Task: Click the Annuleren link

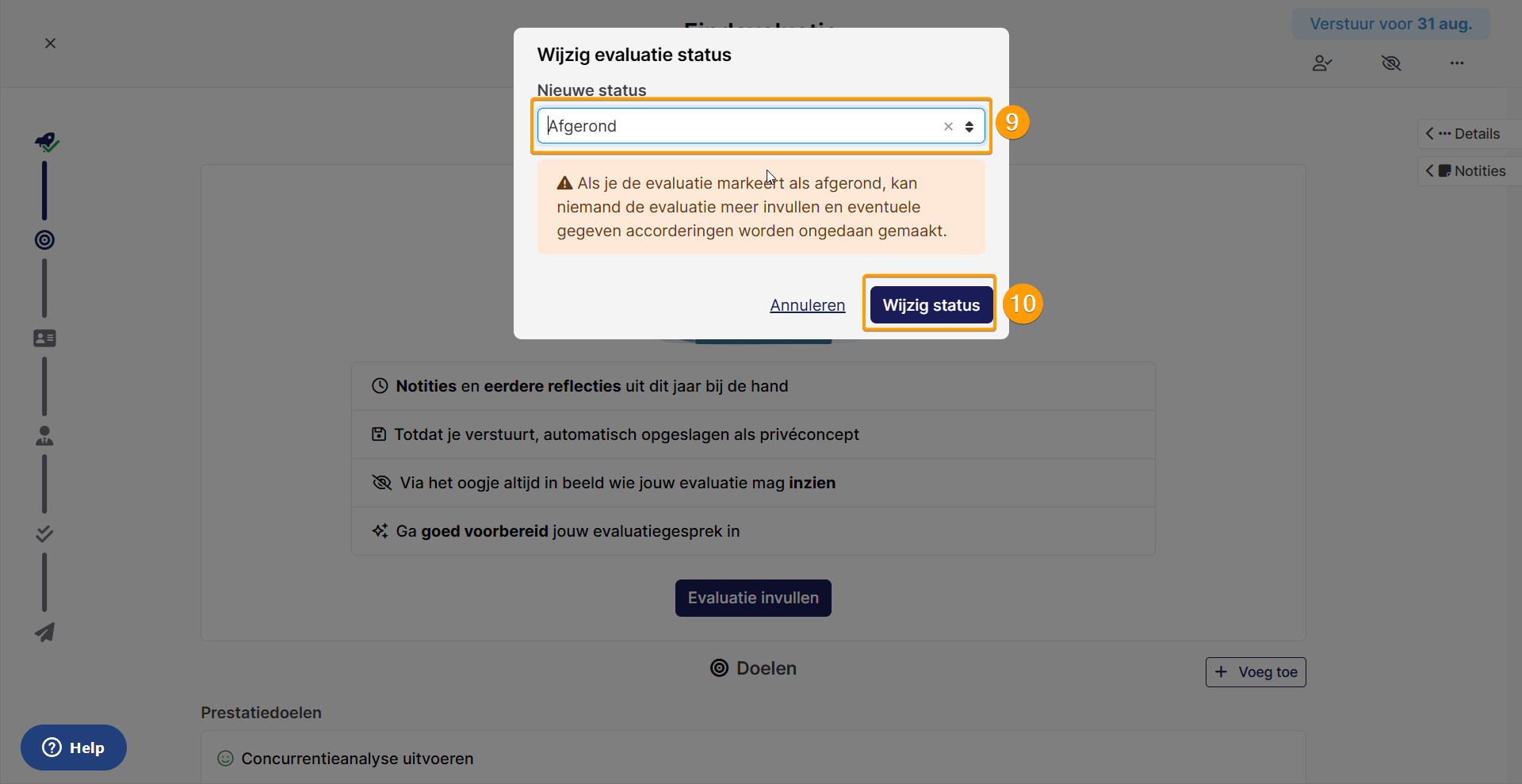Action: click(x=807, y=305)
